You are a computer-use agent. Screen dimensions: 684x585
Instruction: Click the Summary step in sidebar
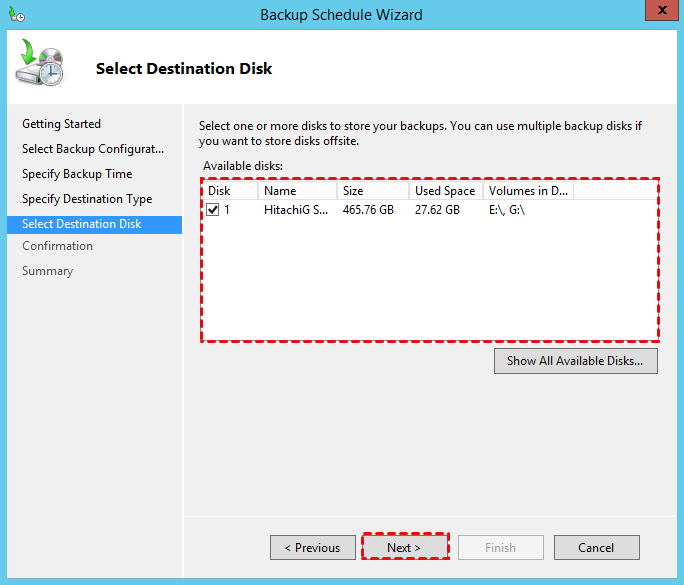click(47, 271)
